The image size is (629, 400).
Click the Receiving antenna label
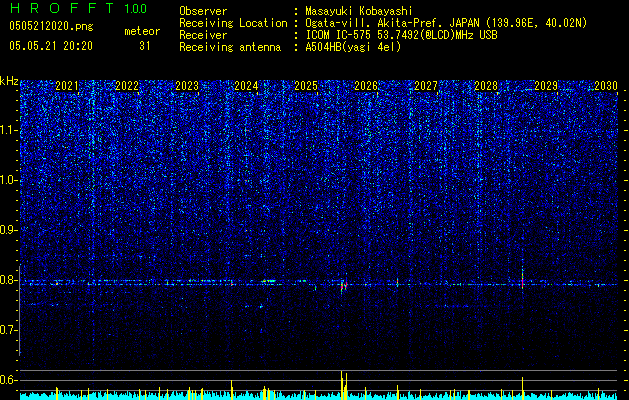pyautogui.click(x=230, y=47)
